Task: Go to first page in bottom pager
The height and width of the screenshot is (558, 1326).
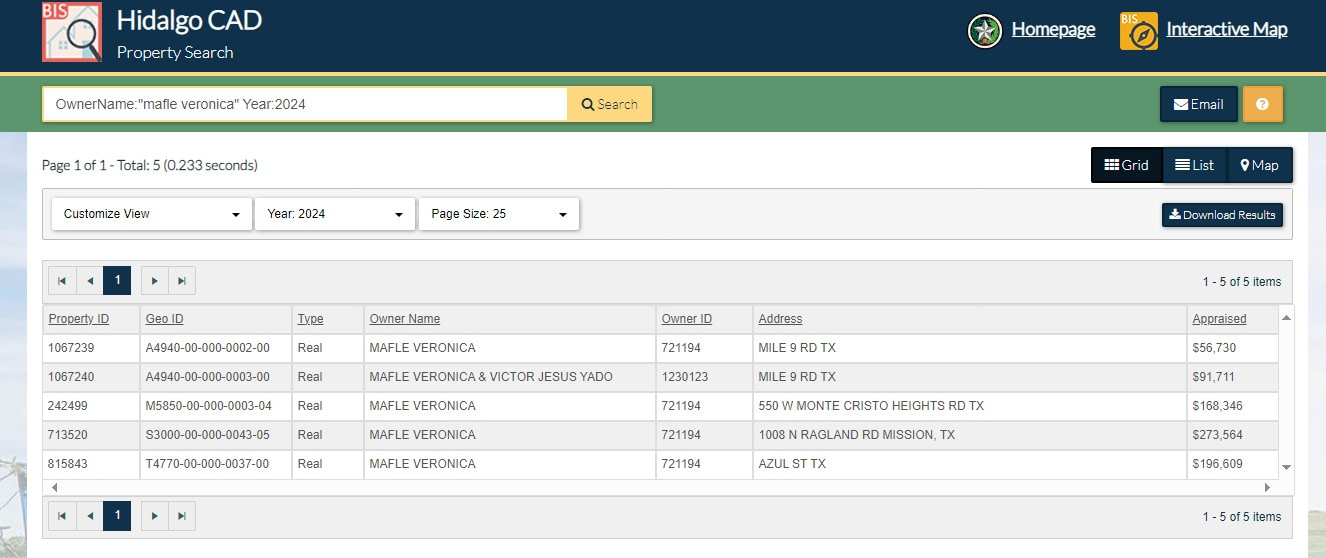Action: pyautogui.click(x=62, y=516)
